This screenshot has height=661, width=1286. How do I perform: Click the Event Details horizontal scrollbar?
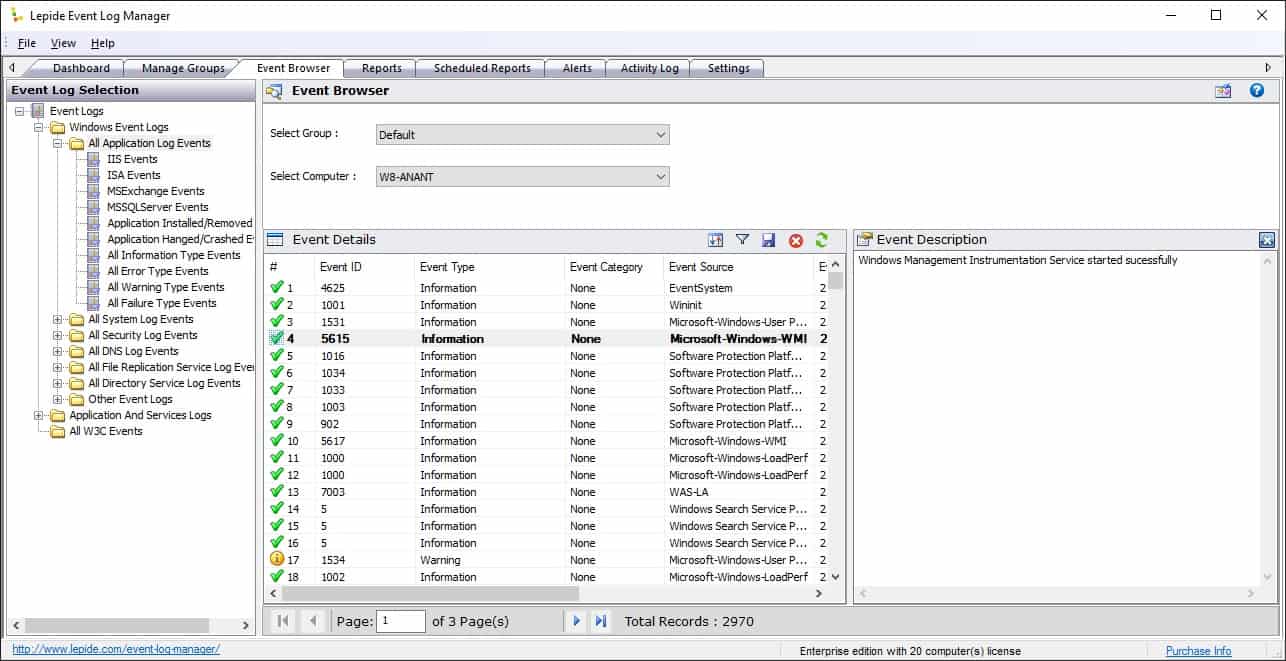click(x=546, y=593)
